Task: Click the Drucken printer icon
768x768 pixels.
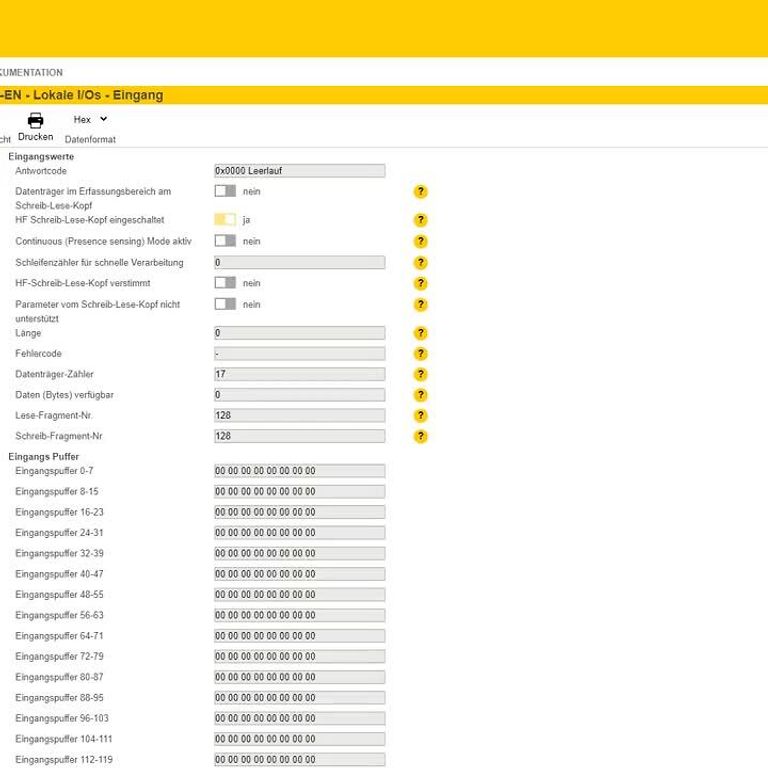Action: click(x=35, y=120)
